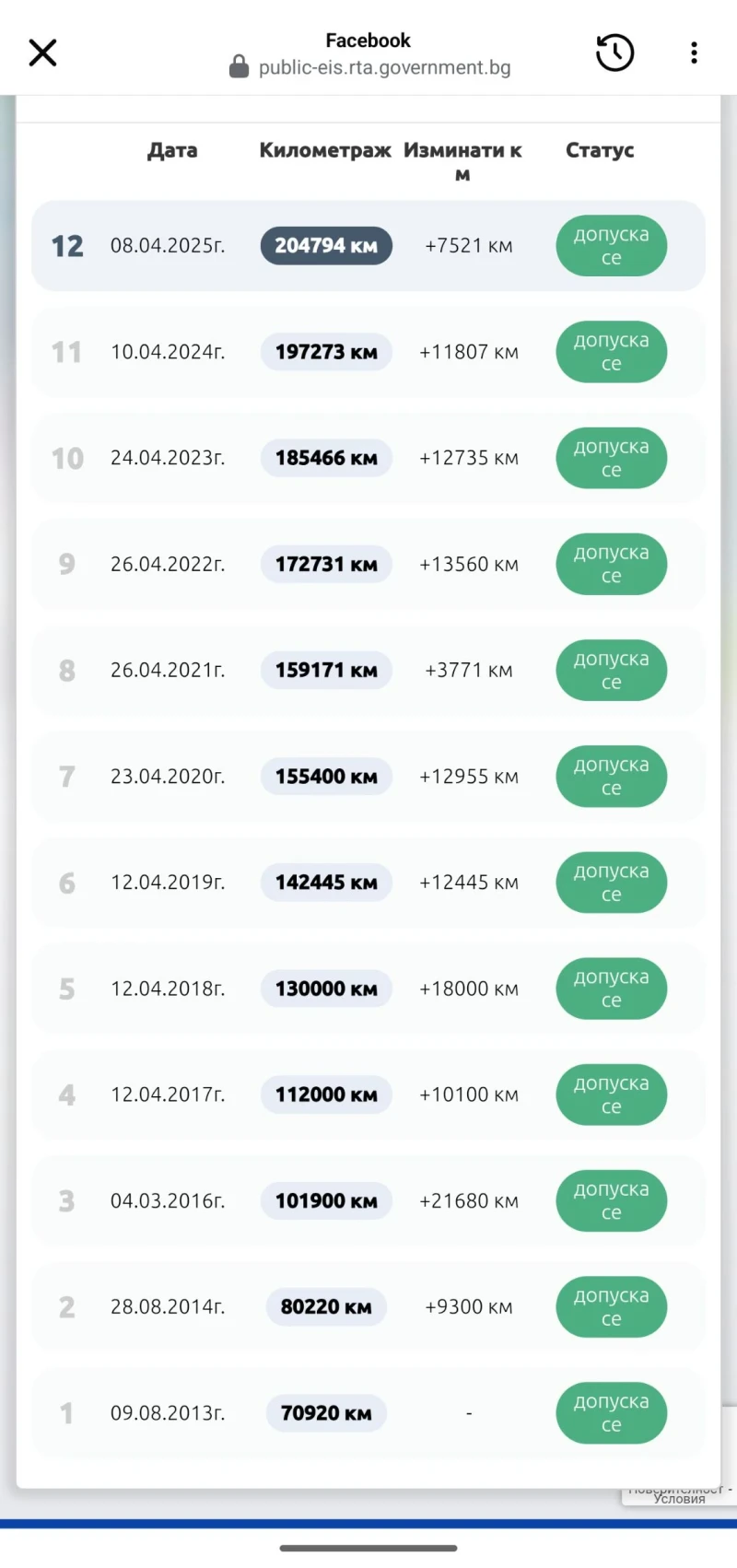Tap the 197273 км mileage badge
This screenshot has width=737, height=1568.
pos(326,352)
